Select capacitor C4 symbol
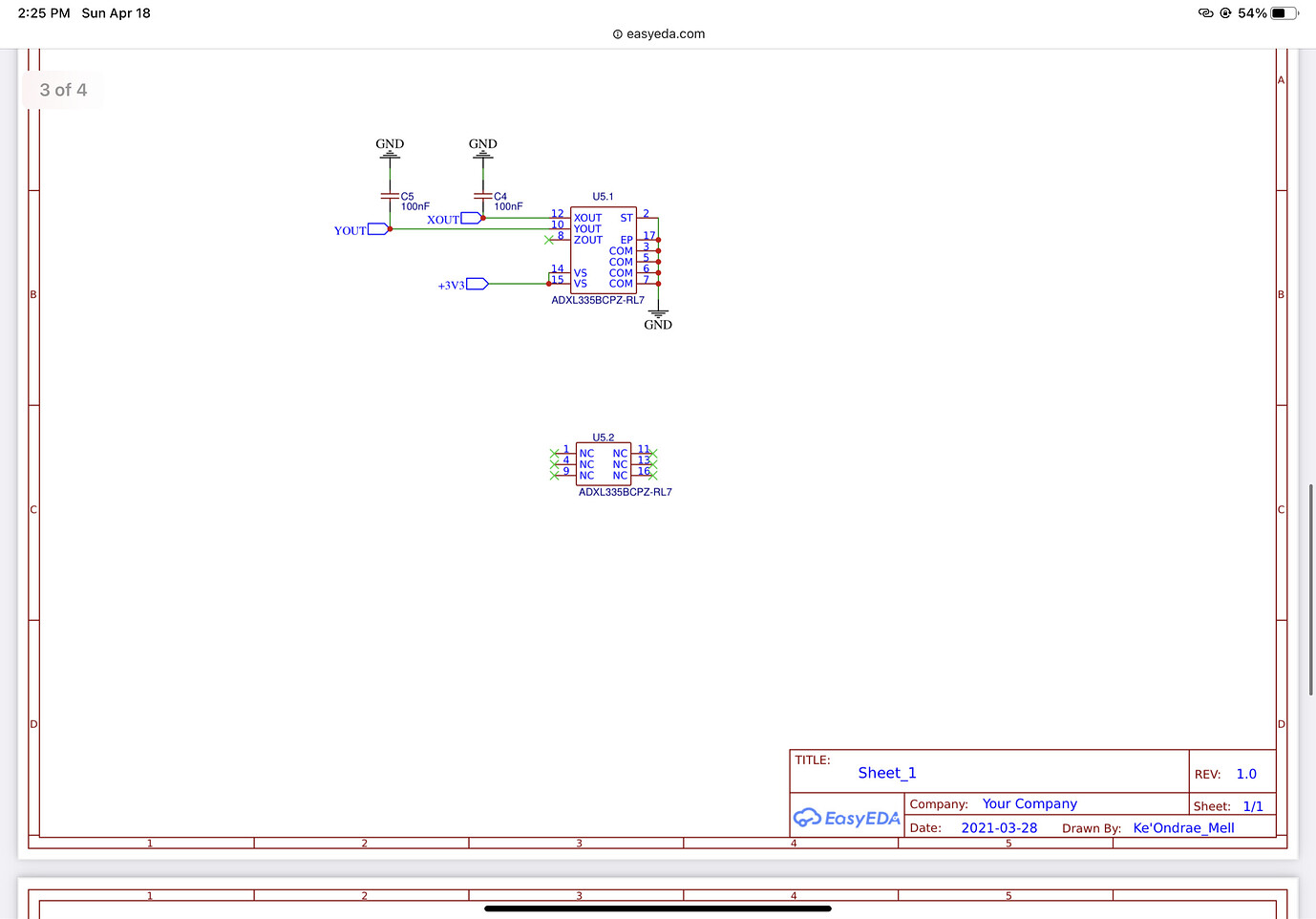The height and width of the screenshot is (919, 1316). tap(484, 195)
